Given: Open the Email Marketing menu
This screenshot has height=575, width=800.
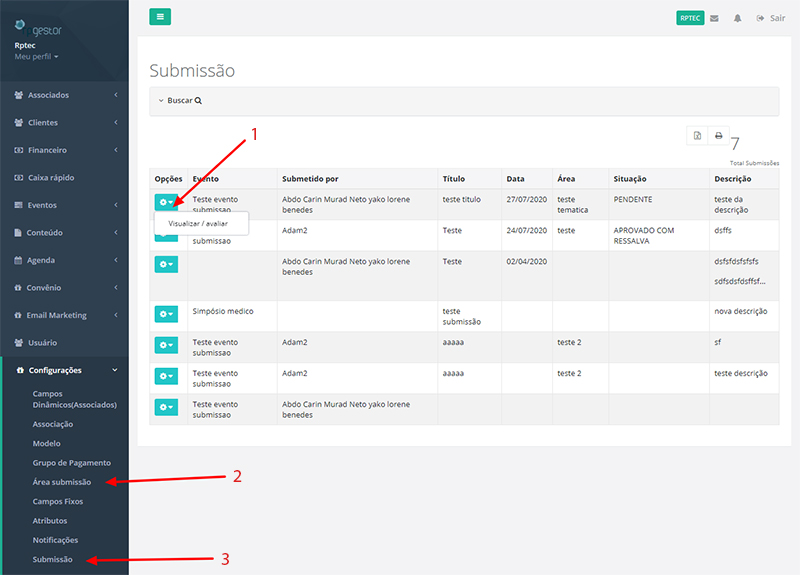Looking at the screenshot, I should (x=64, y=315).
